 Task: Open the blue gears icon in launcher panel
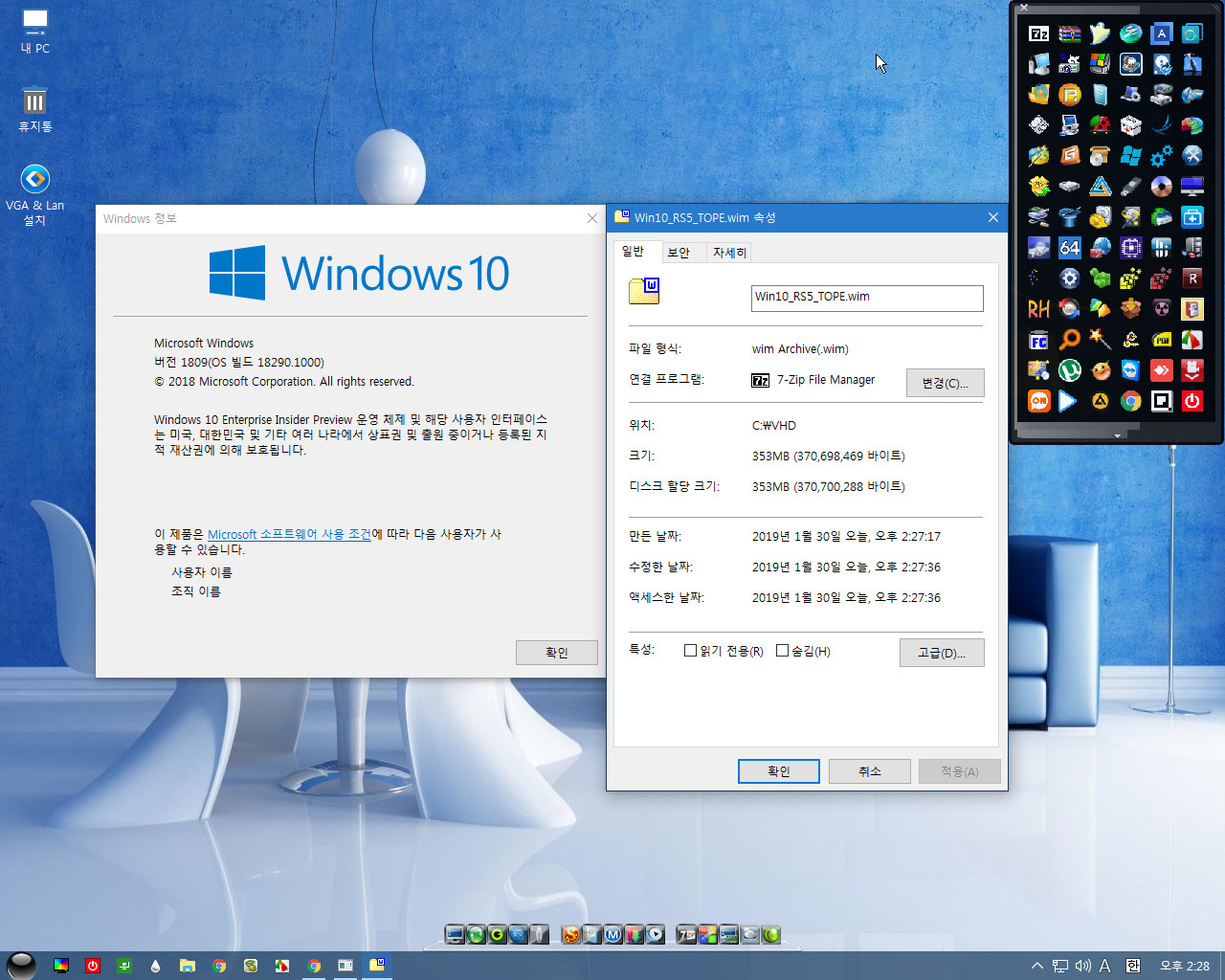click(1161, 156)
